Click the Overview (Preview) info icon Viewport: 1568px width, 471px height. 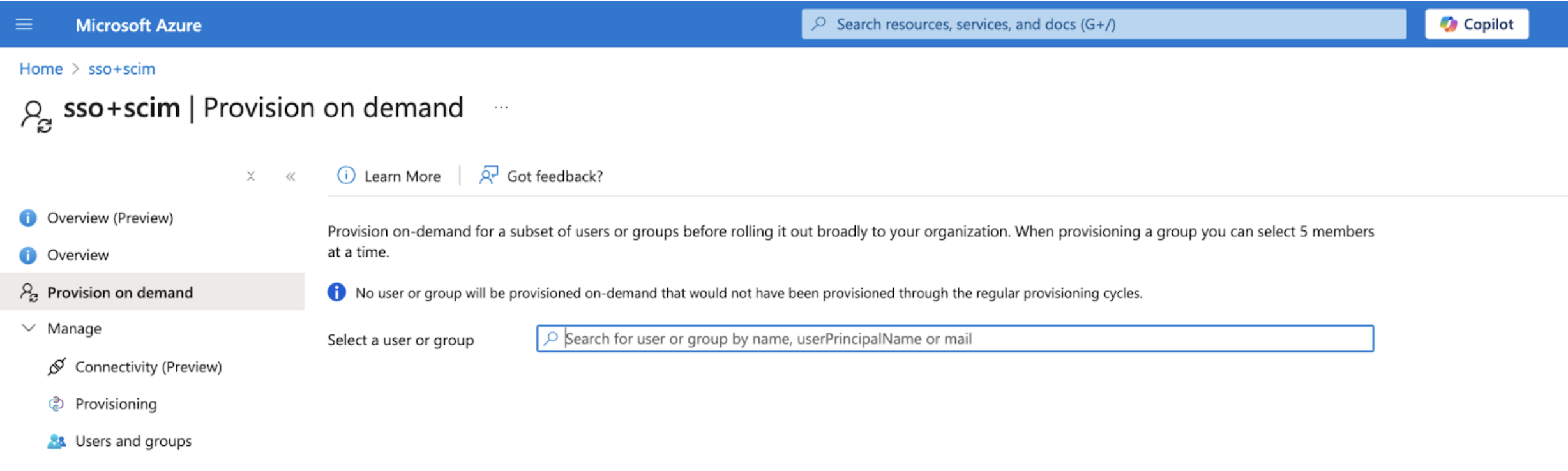coord(28,218)
